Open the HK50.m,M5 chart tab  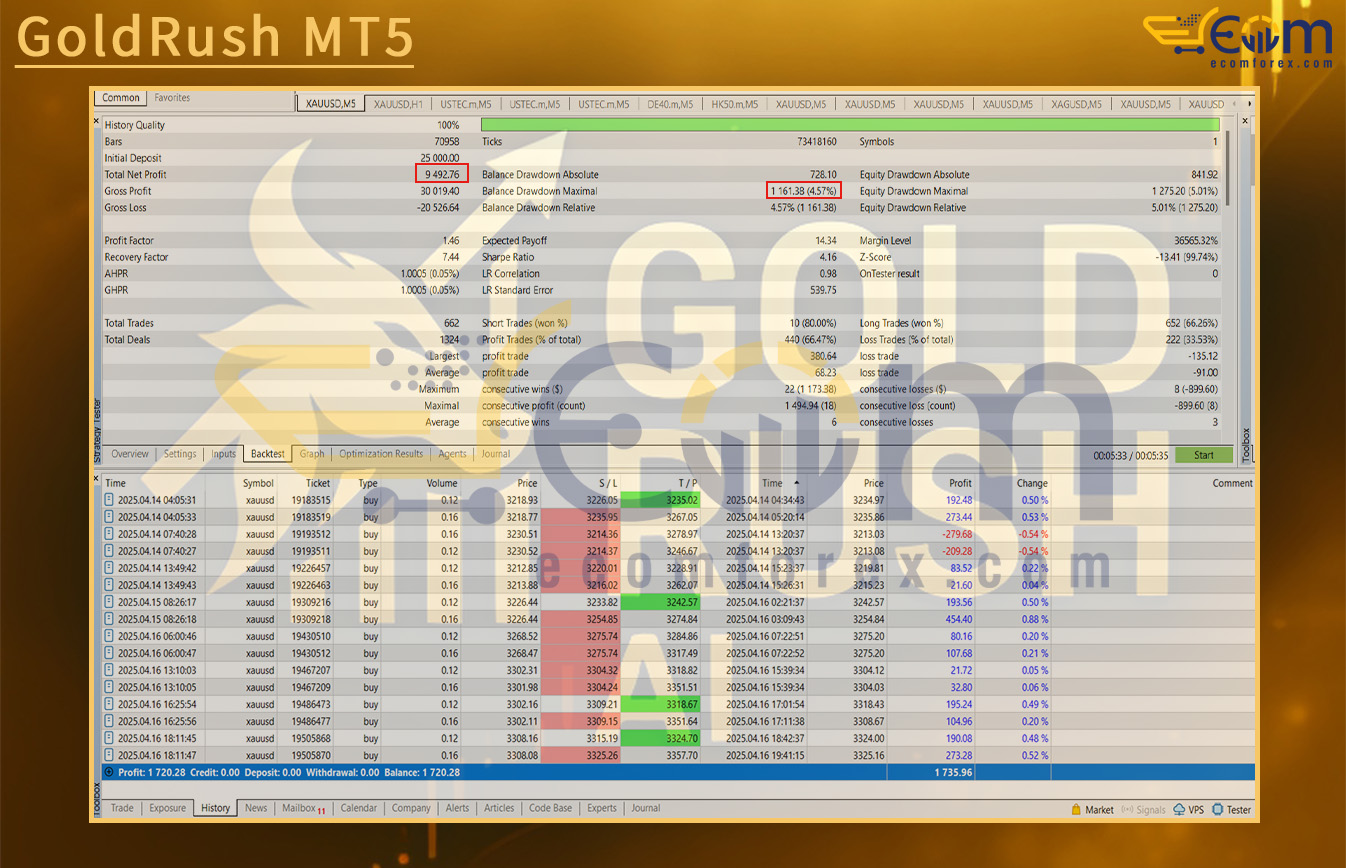pos(736,104)
